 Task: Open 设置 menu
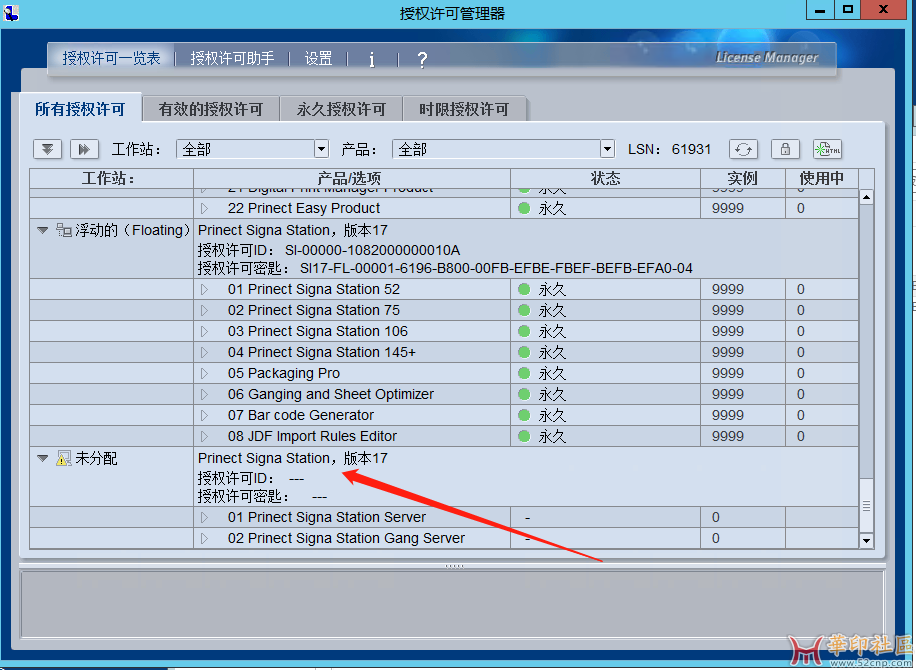[318, 58]
